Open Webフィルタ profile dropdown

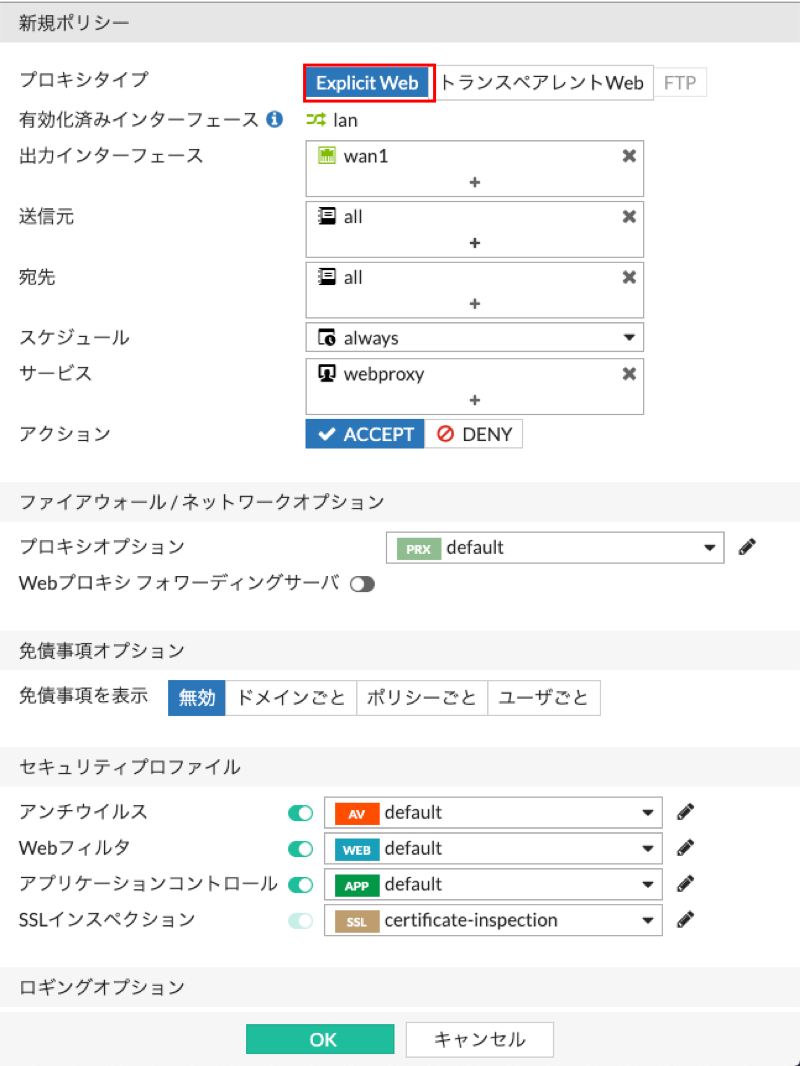pyautogui.click(x=493, y=848)
